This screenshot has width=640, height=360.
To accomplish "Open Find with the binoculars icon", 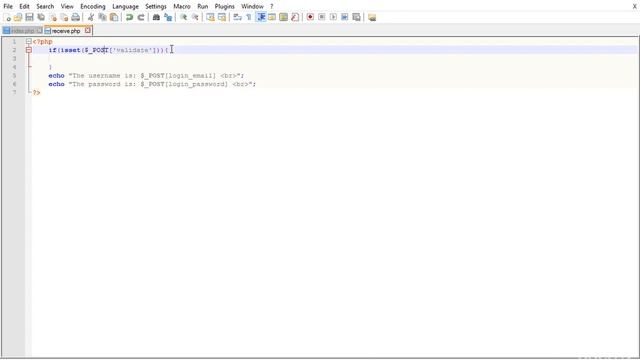I will coord(156,17).
